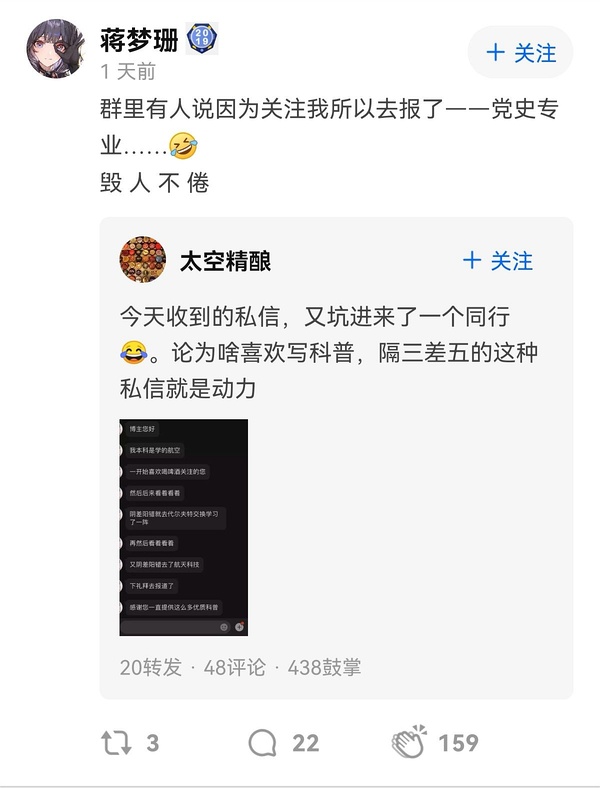This screenshot has width=600, height=788.
Task: Applaud the post with the clapping icon
Action: pos(409,742)
